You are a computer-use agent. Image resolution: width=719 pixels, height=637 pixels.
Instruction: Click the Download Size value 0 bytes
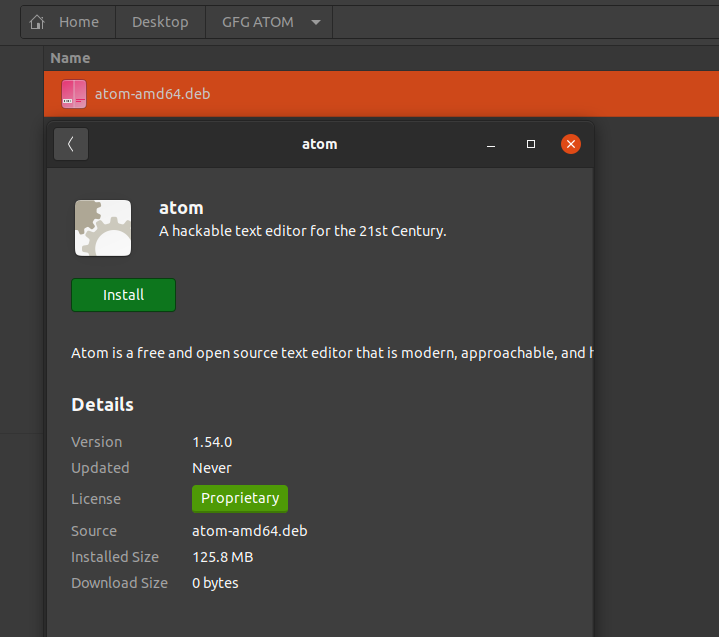[215, 583]
